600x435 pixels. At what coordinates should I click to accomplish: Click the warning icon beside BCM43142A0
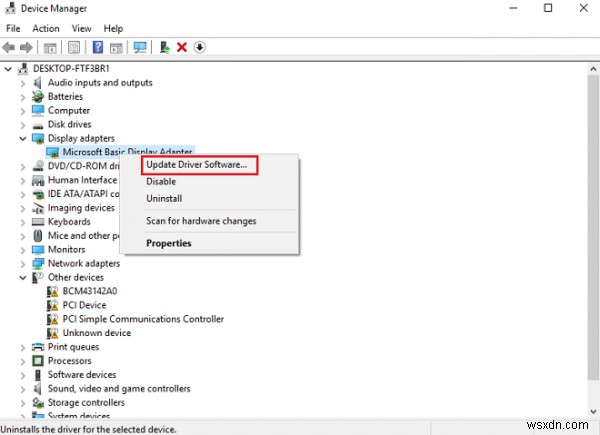[52, 292]
